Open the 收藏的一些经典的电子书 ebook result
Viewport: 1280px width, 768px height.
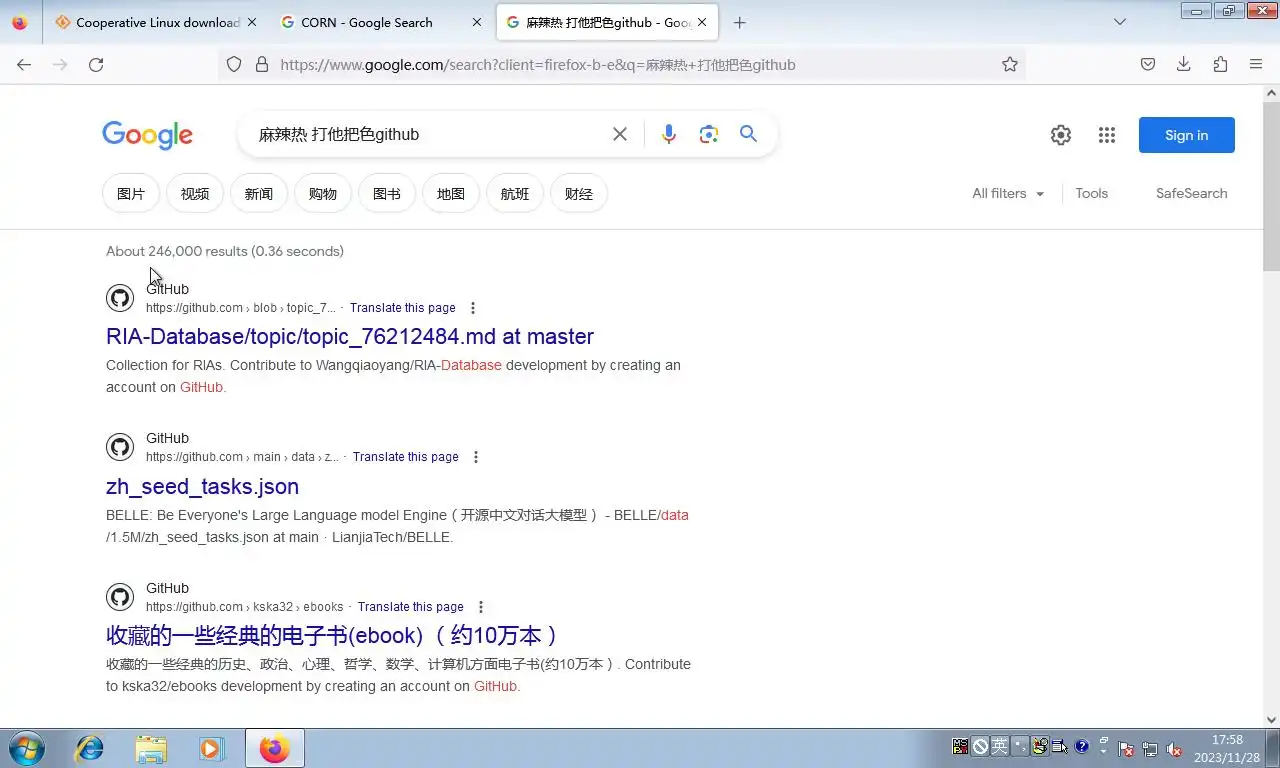pos(332,635)
